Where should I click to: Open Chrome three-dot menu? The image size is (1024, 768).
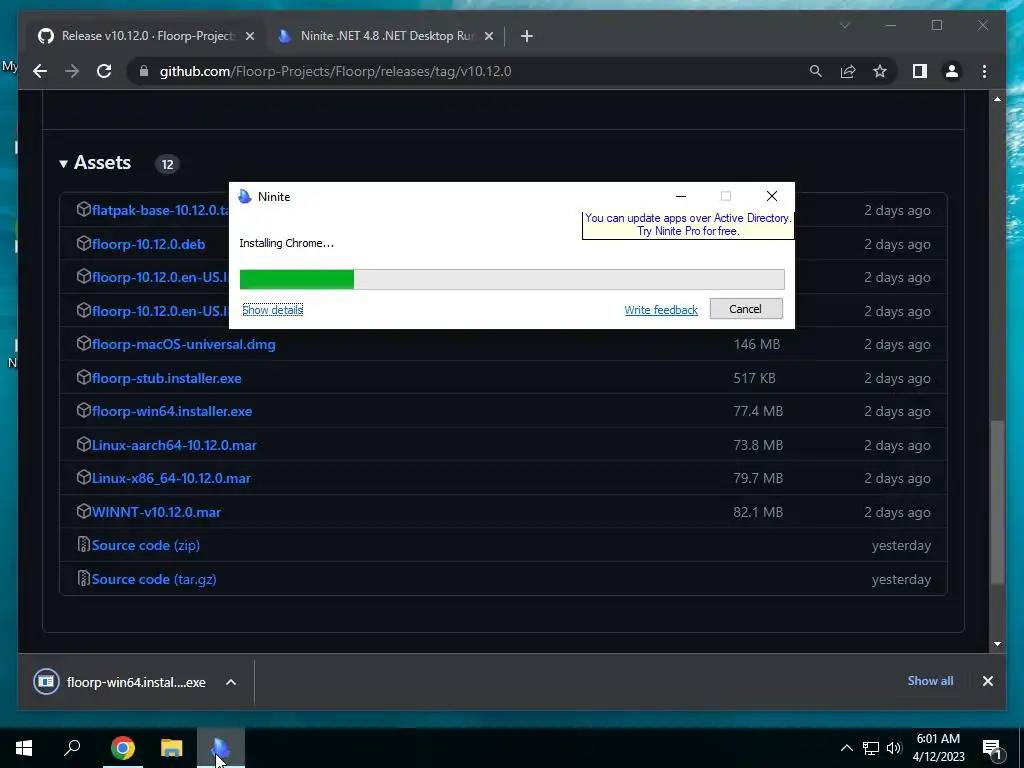point(984,71)
